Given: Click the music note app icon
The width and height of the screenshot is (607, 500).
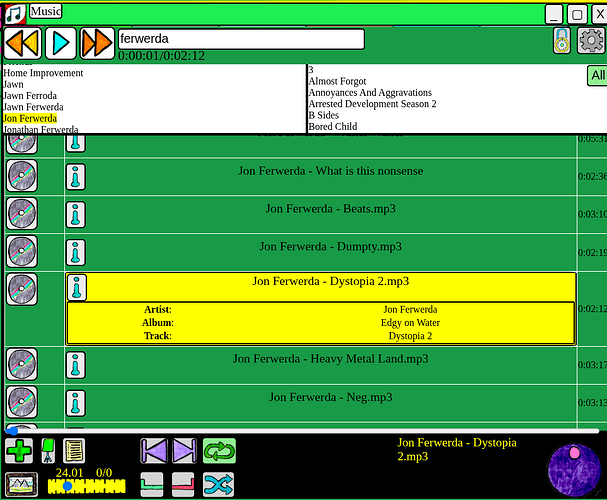Looking at the screenshot, I should pos(15,14).
